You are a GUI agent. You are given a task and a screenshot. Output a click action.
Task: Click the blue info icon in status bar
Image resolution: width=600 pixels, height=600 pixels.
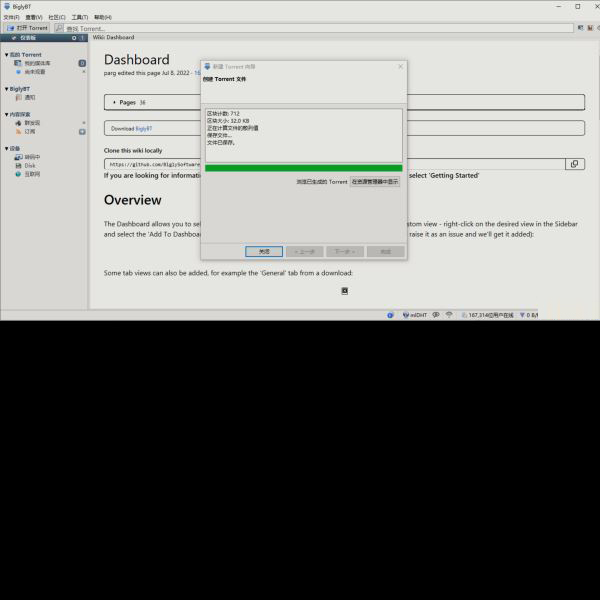[390, 315]
